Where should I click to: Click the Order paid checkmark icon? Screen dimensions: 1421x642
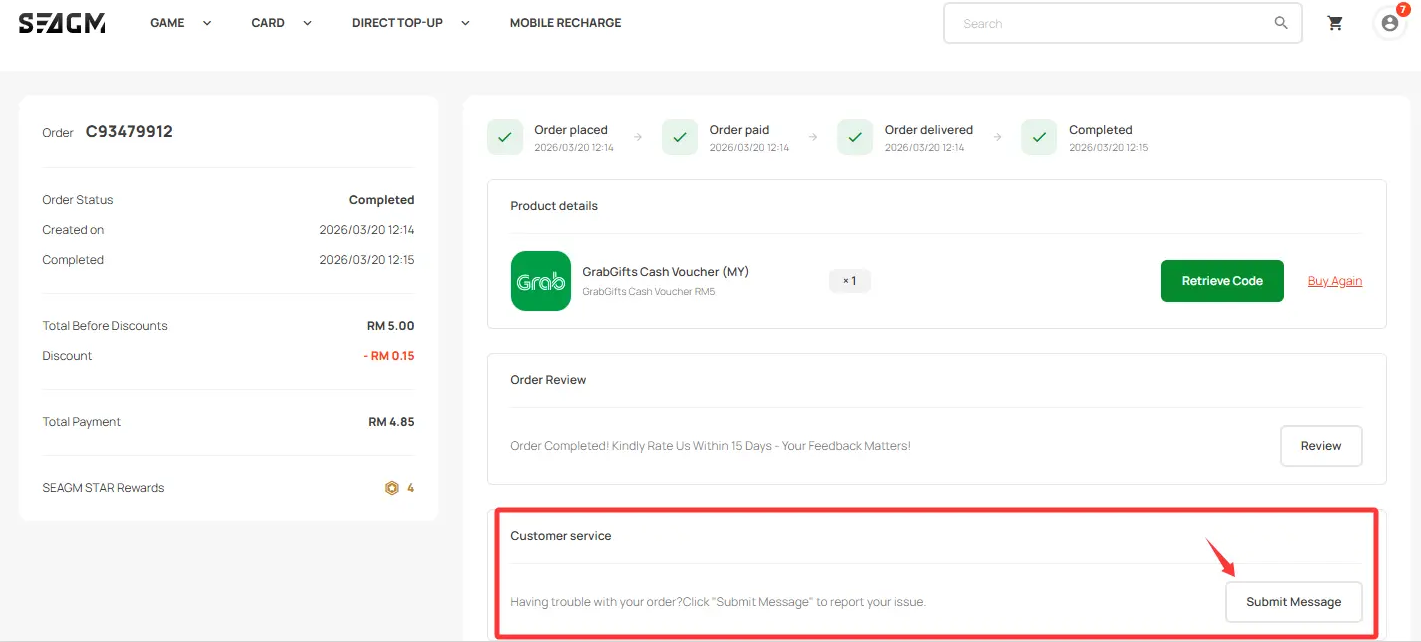tap(680, 138)
